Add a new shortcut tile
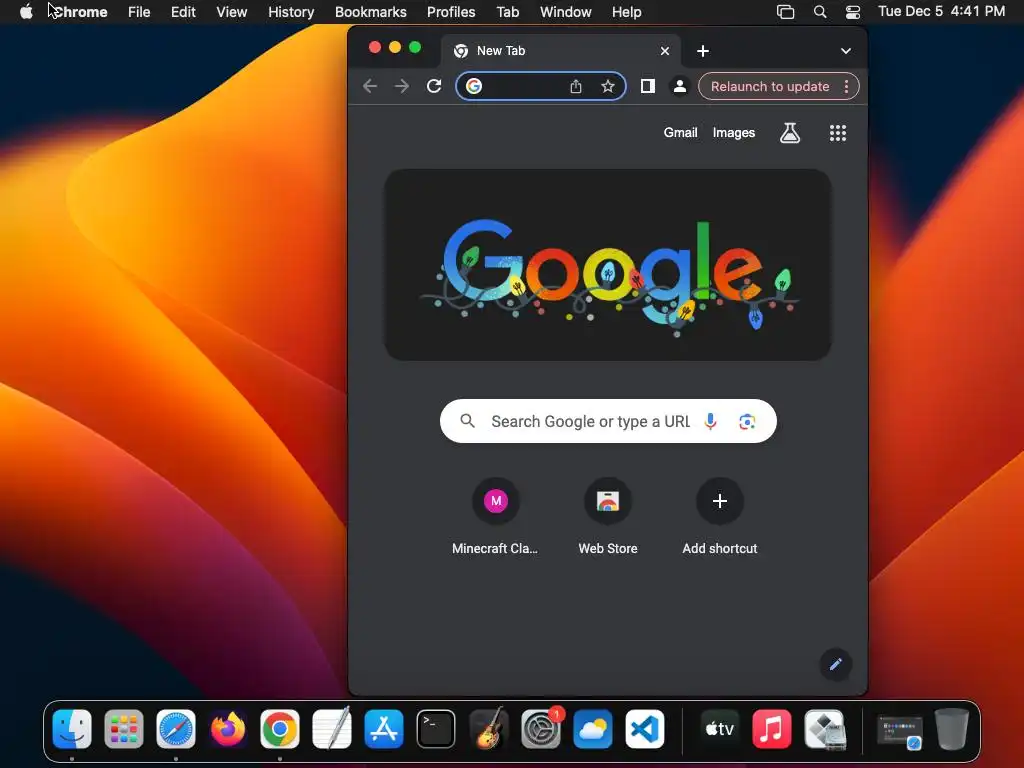This screenshot has width=1024, height=768. [x=720, y=517]
